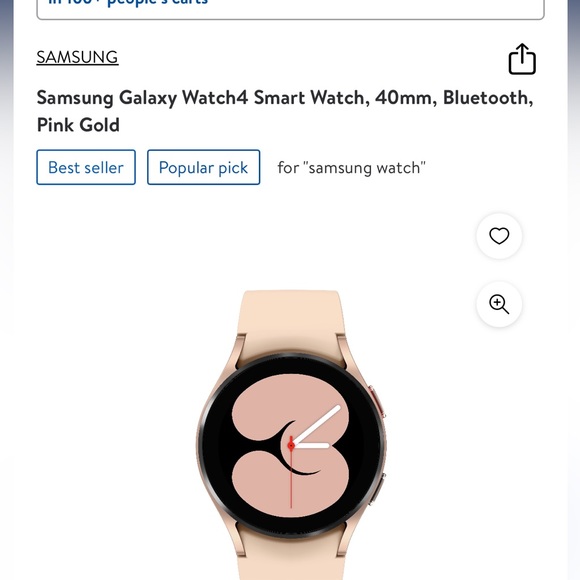Tap the share icon beside the brand
This screenshot has width=580, height=580.
[522, 59]
